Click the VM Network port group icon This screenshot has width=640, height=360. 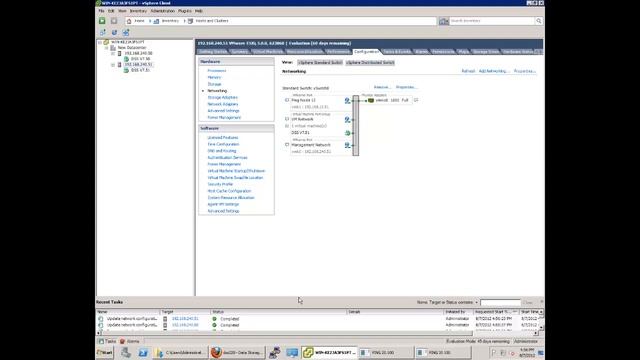347,120
